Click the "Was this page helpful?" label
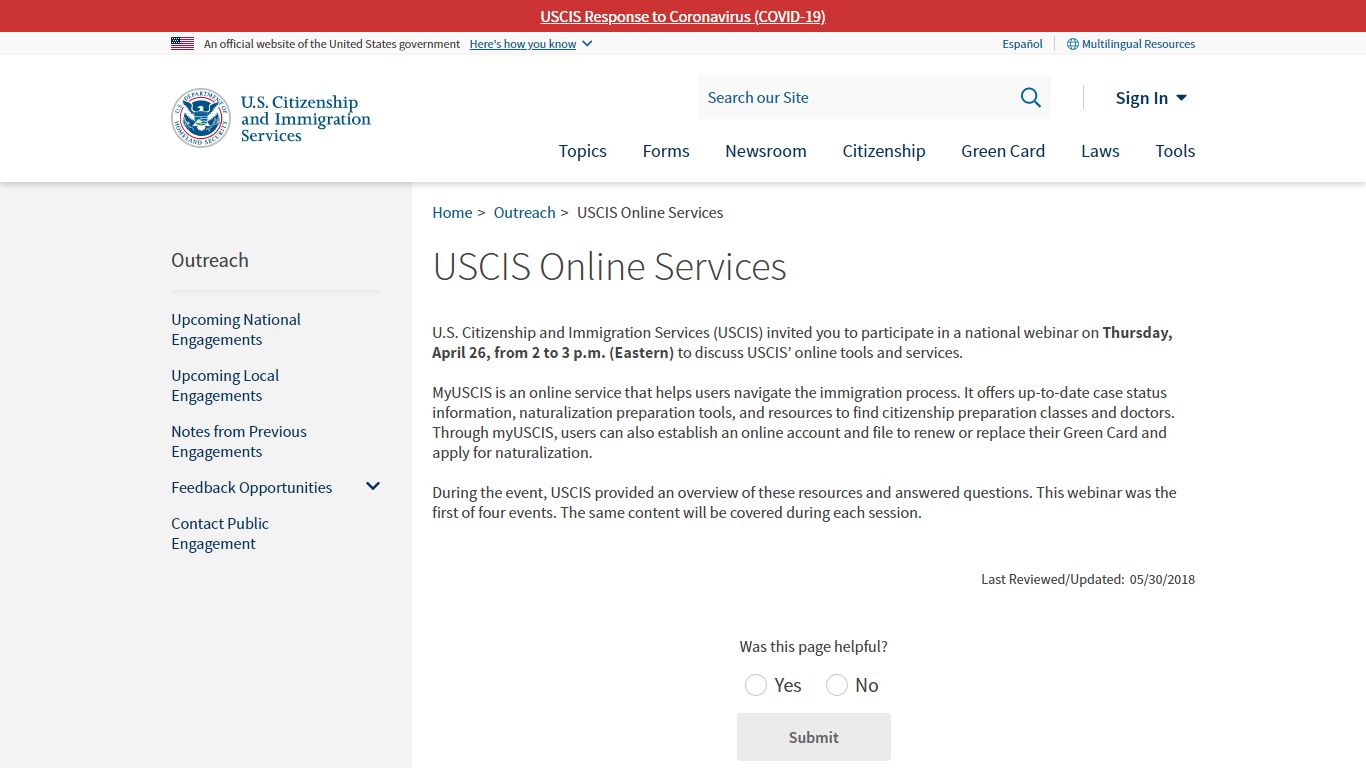 coord(813,647)
